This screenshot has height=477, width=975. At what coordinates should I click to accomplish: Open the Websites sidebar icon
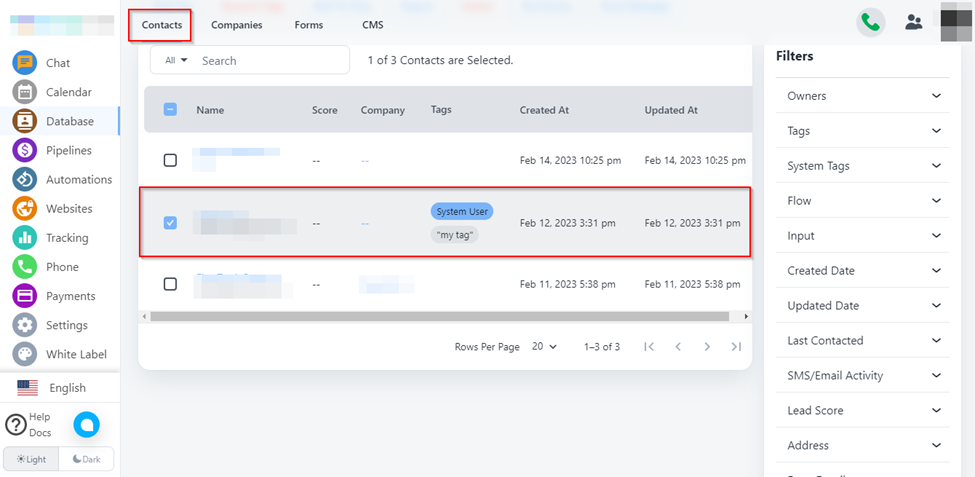pyautogui.click(x=25, y=208)
